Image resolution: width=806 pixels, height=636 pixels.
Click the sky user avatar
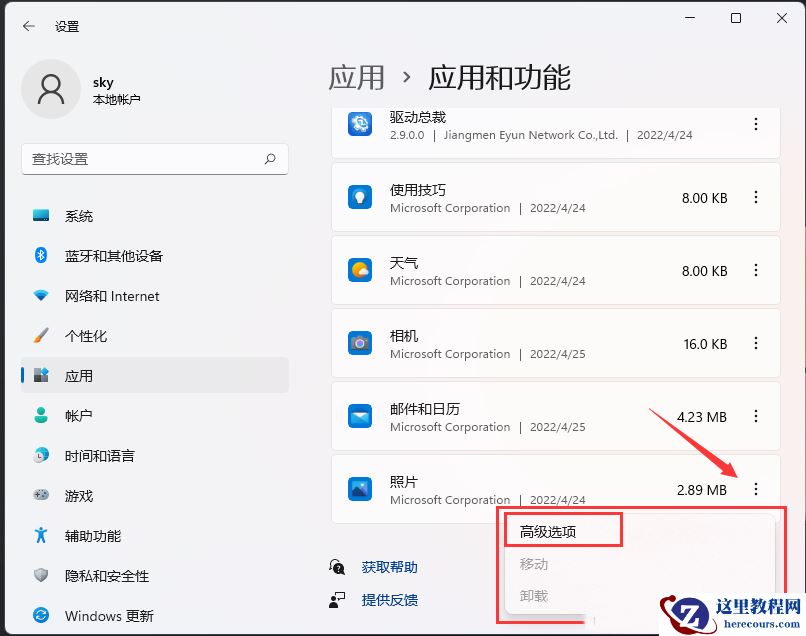point(50,89)
